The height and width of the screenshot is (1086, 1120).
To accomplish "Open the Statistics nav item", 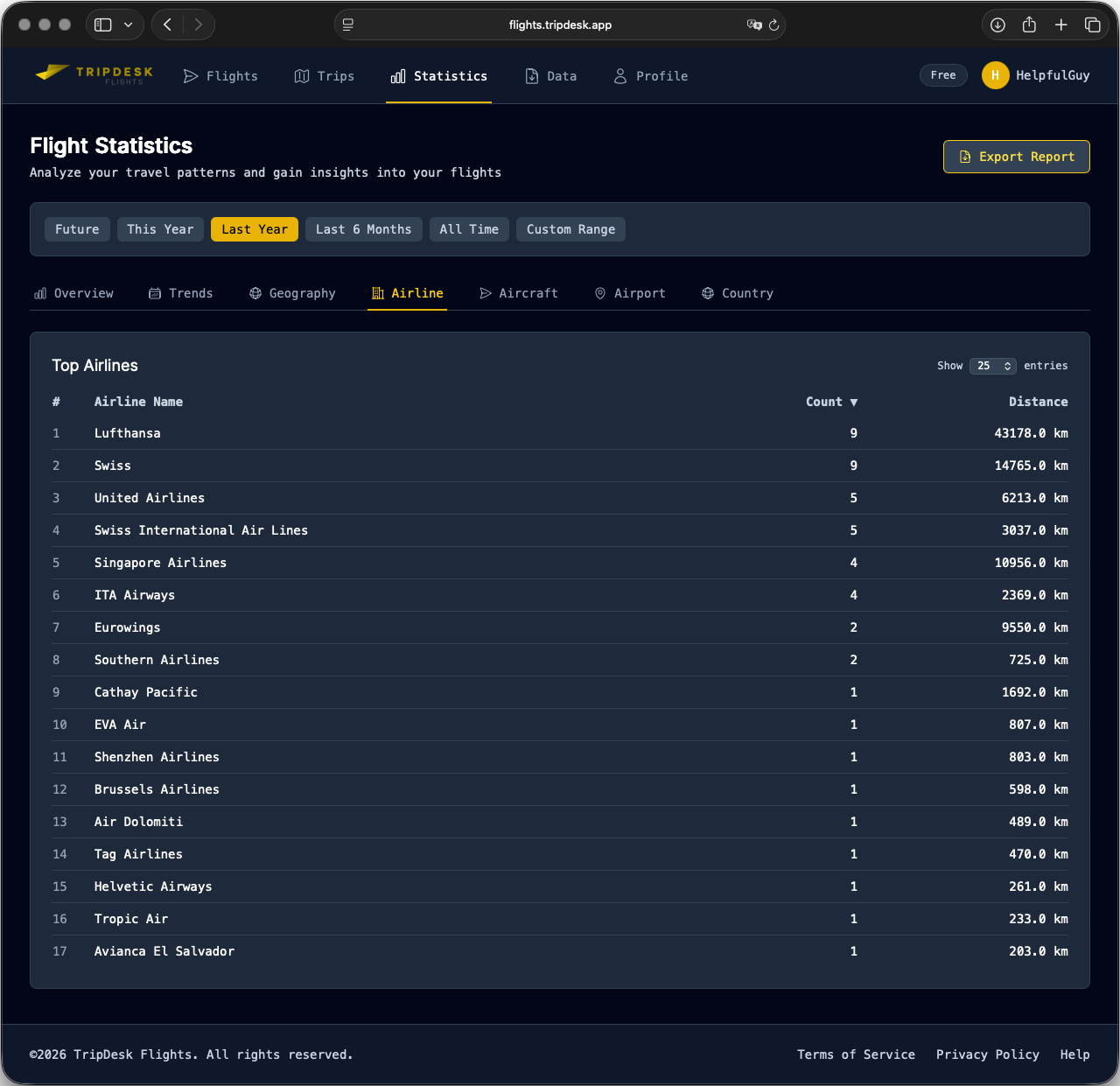I will coord(439,76).
